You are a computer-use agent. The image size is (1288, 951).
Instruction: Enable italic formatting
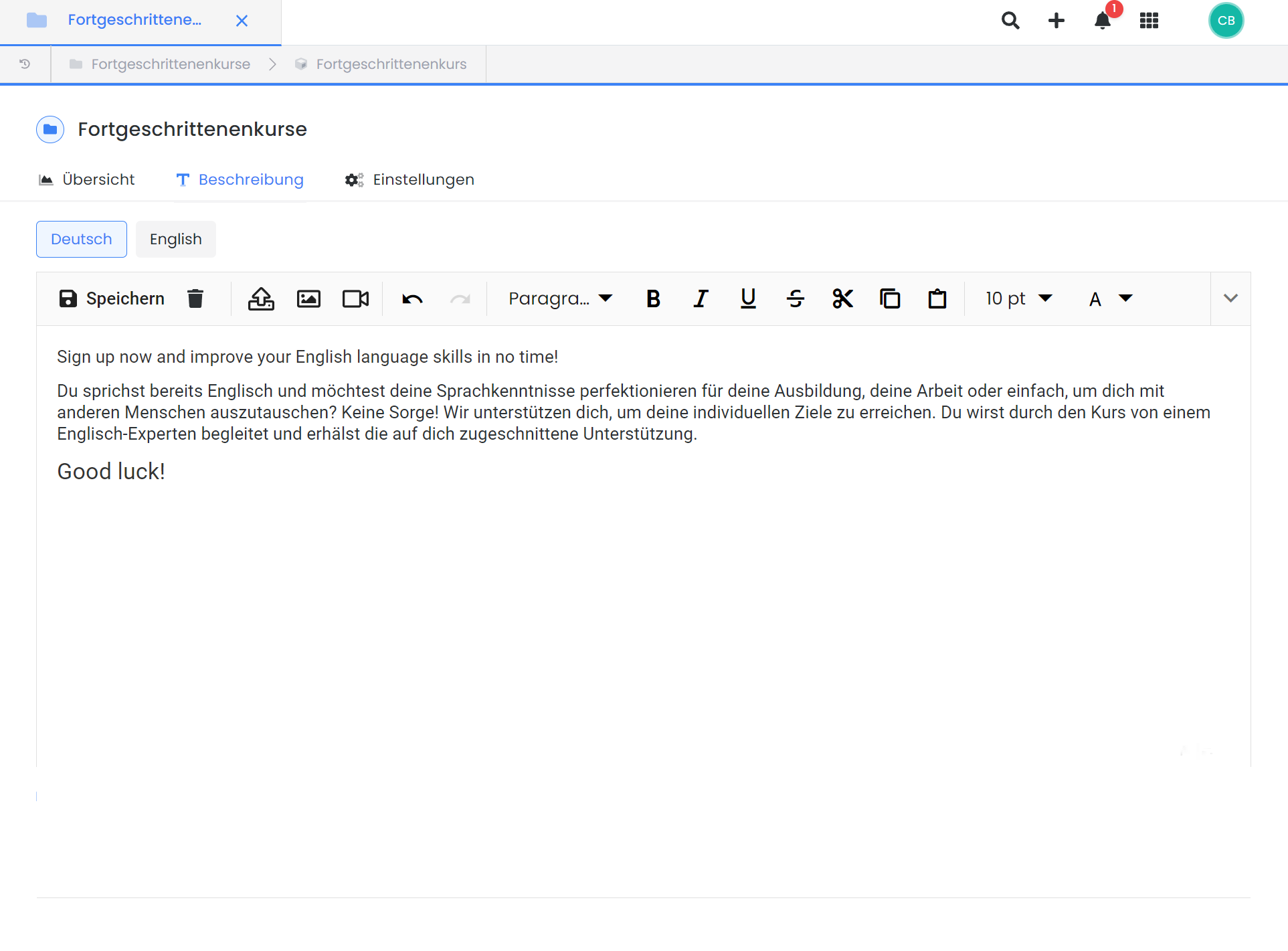tap(700, 298)
